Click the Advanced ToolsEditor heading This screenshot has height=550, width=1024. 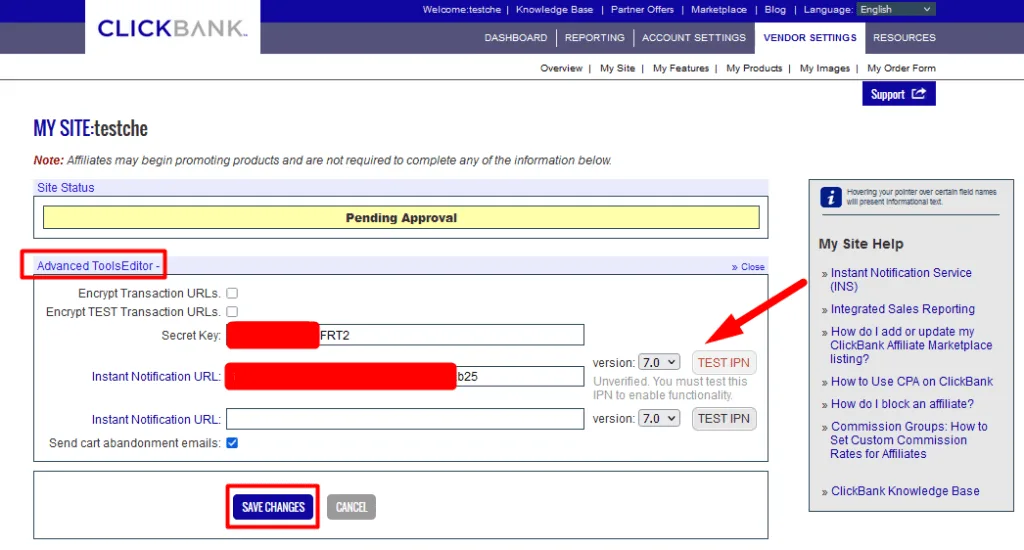pyautogui.click(x=98, y=266)
